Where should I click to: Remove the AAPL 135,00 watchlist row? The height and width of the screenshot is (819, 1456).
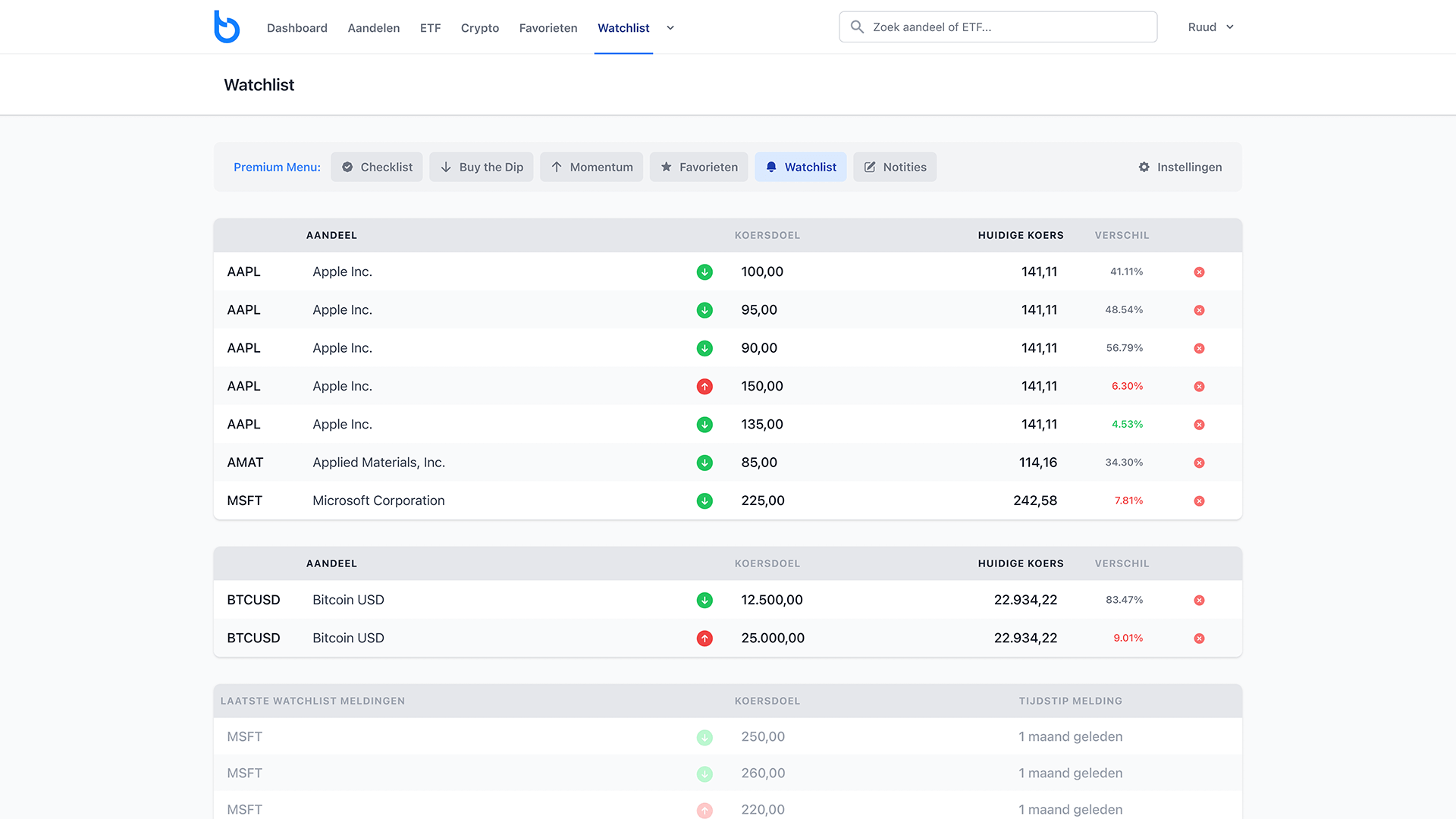(1199, 425)
